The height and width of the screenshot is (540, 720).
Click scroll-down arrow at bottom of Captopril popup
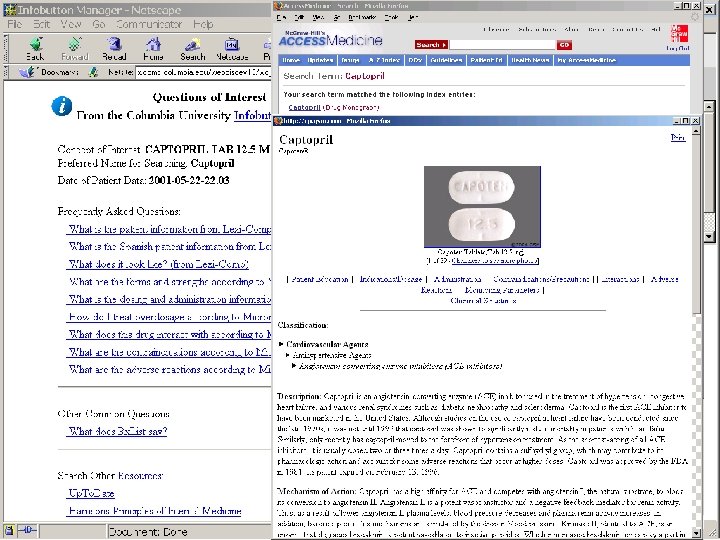[696, 533]
